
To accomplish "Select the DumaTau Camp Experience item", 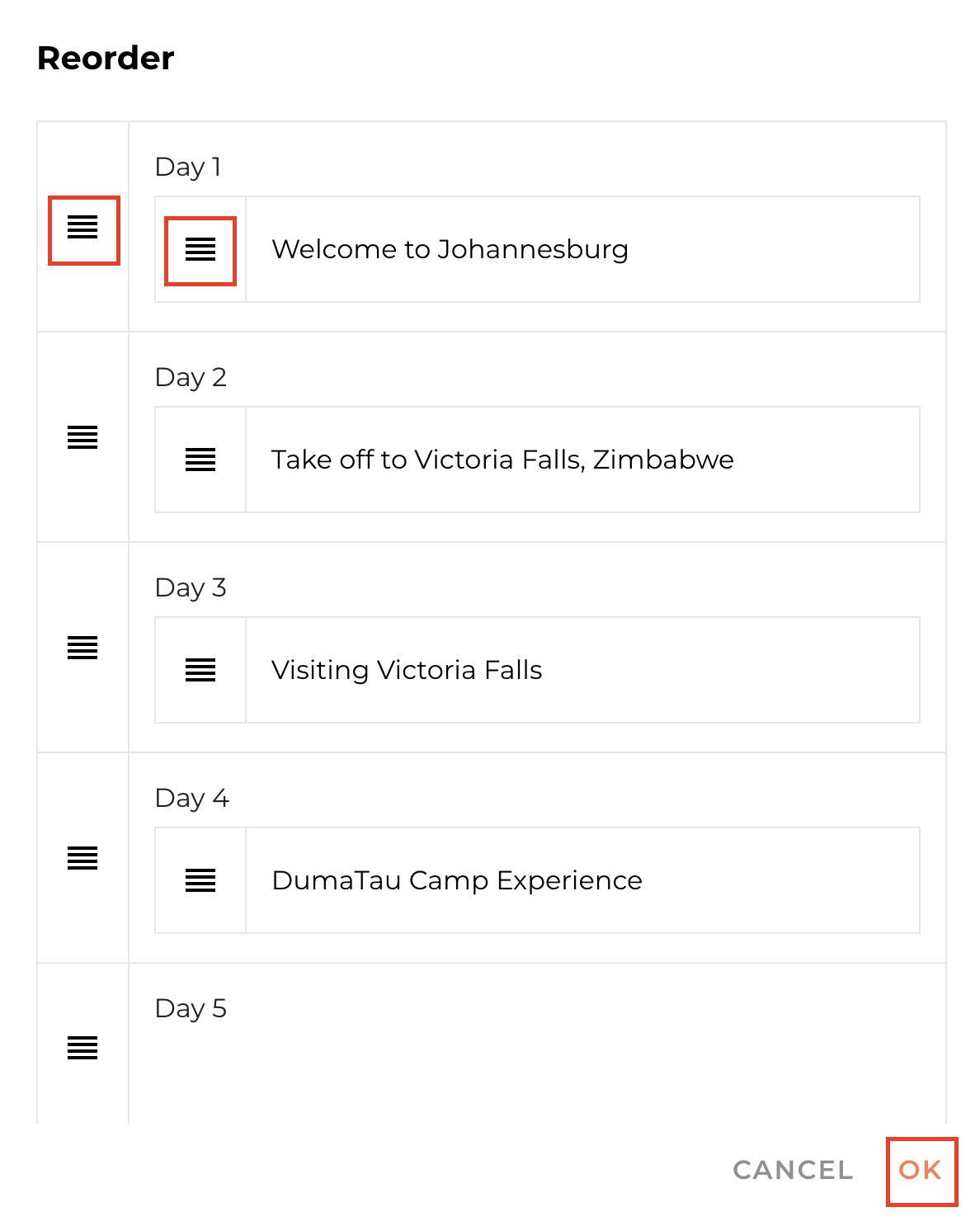I will (x=457, y=880).
